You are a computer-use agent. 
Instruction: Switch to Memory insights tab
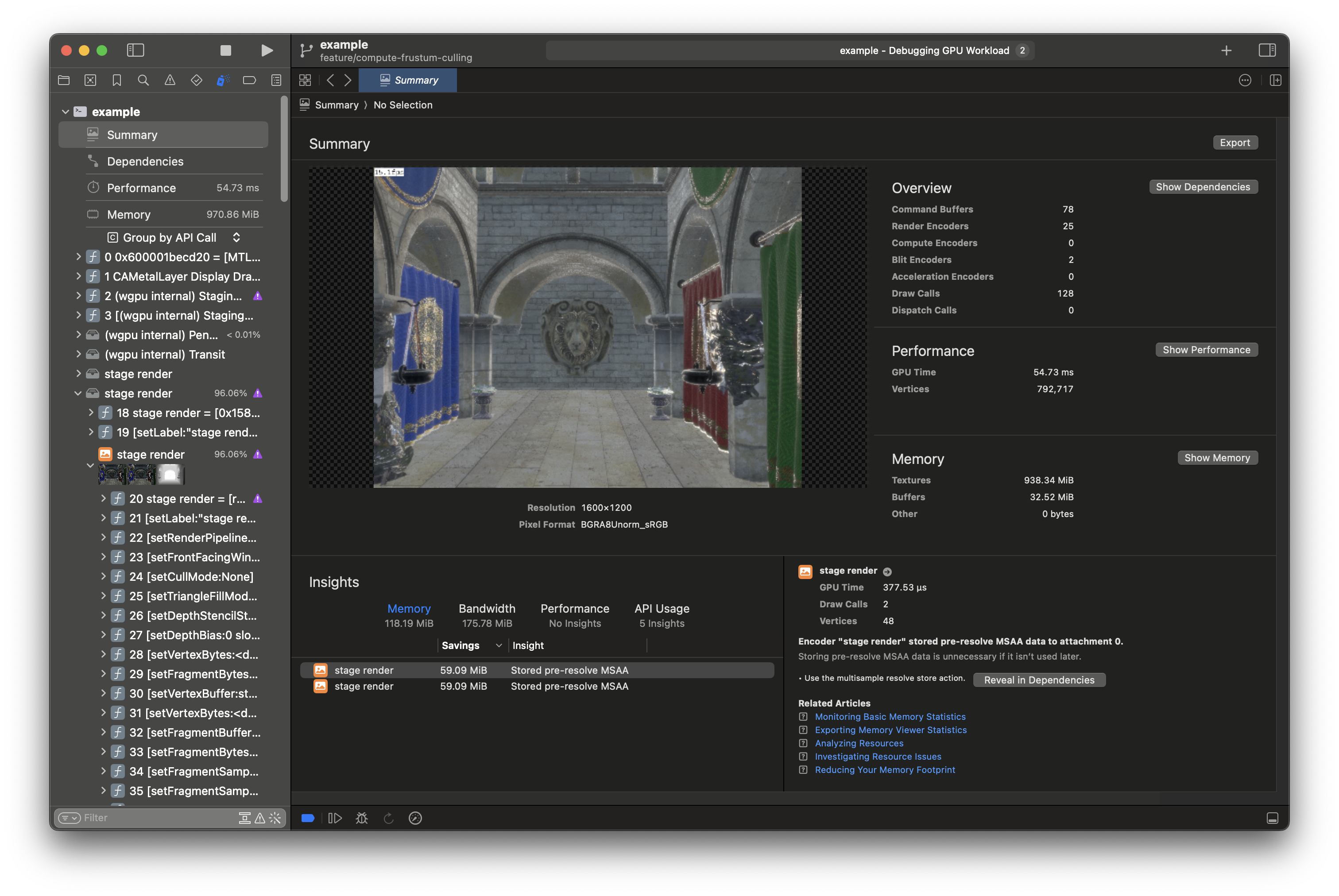409,615
